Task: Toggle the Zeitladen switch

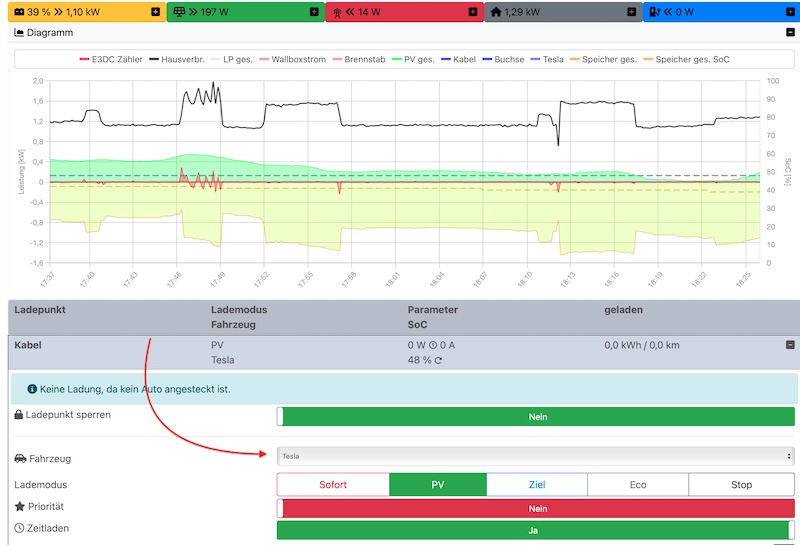Action: pos(535,530)
